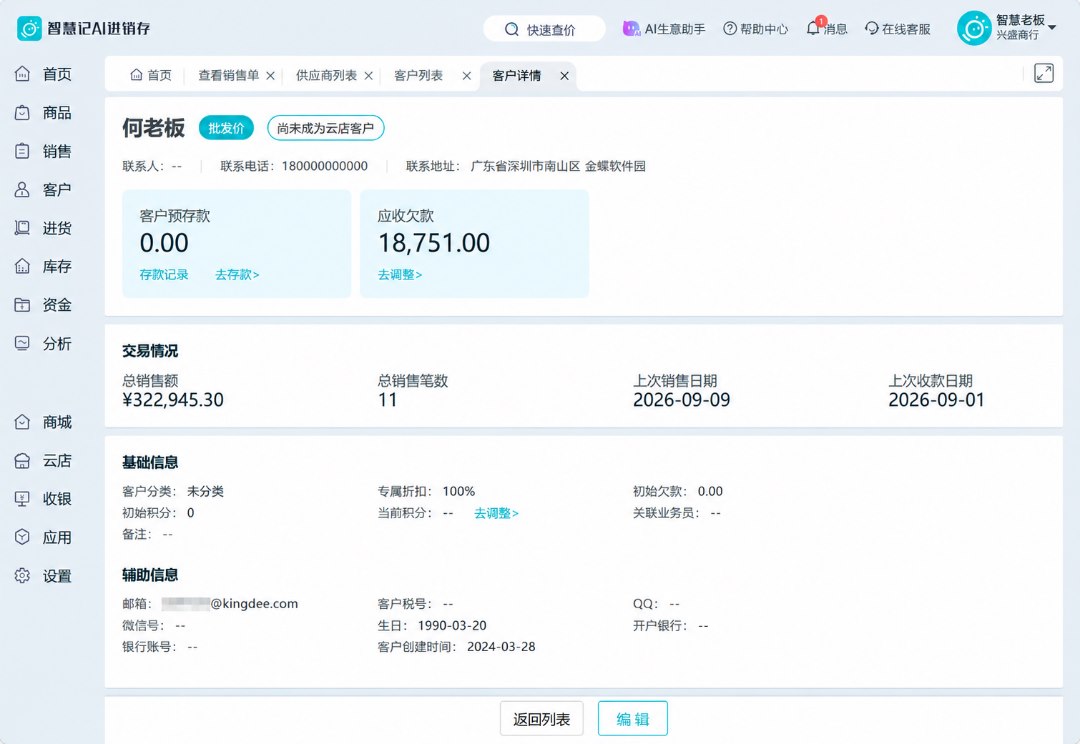Open the 进货 sidebar icon
Screen dimensions: 1080x744
coord(23,228)
